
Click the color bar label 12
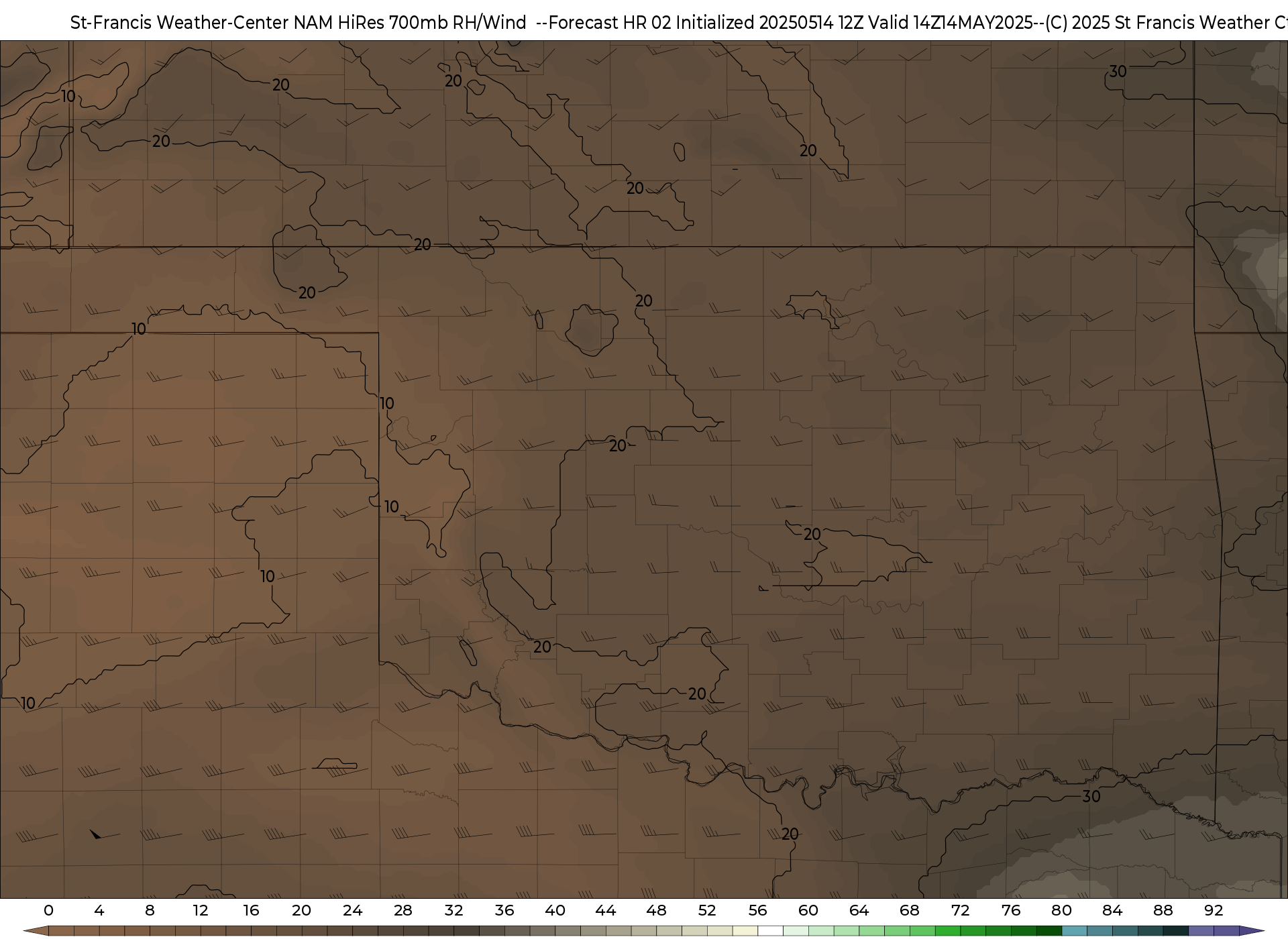[201, 910]
